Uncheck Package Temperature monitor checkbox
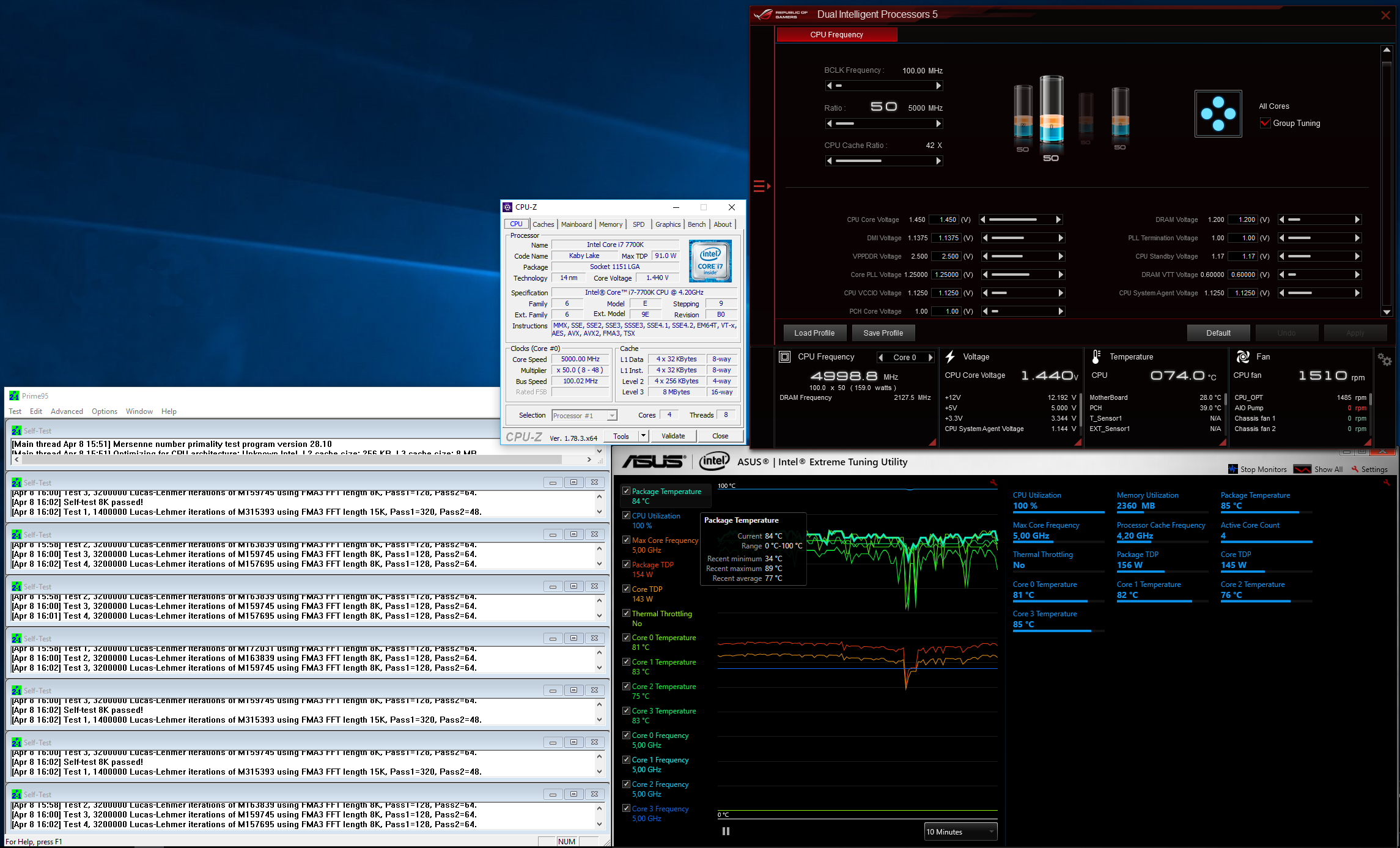Screen dimensions: 1400x848 [x=626, y=491]
